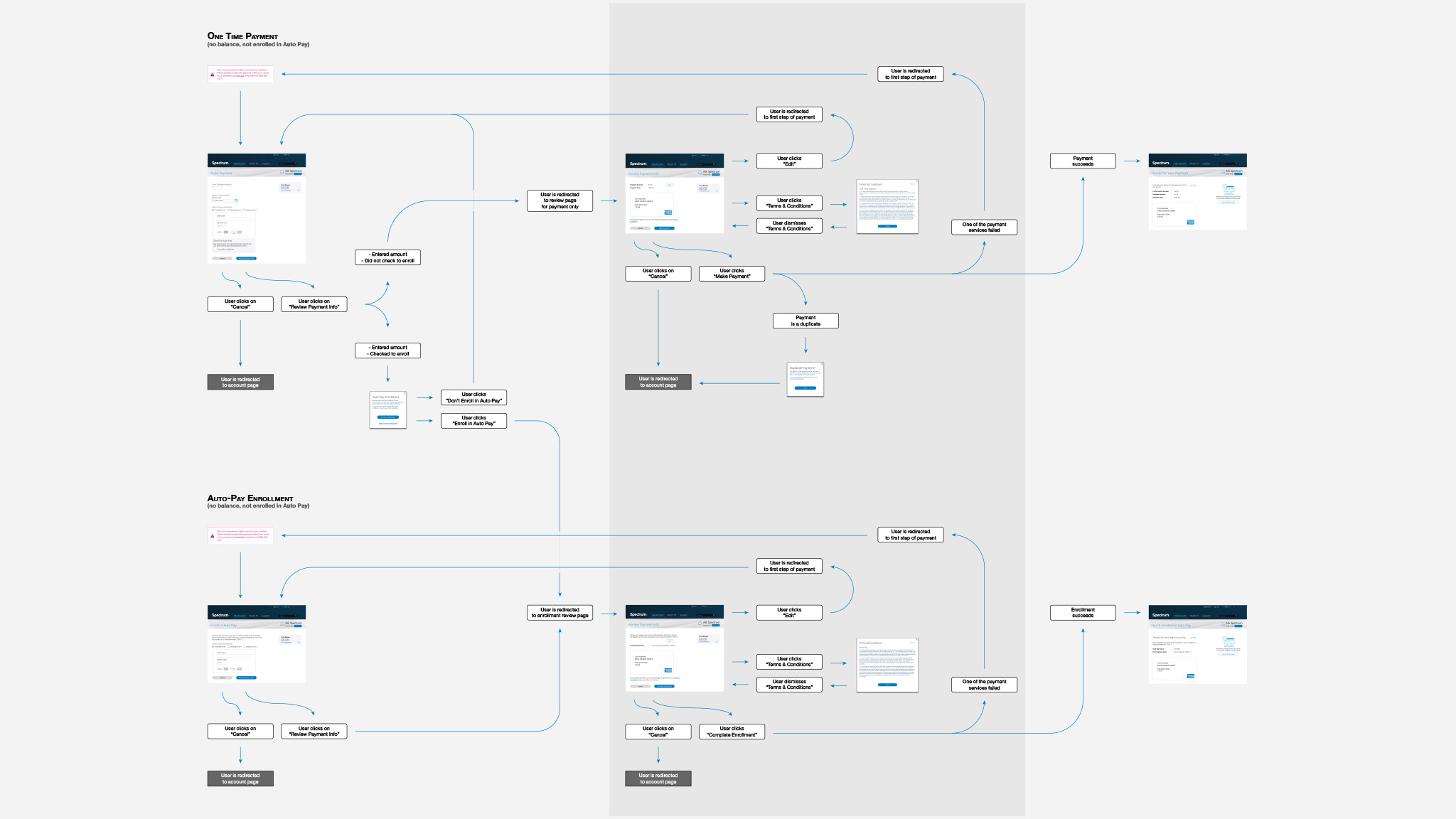Select the credit/debit card payment method radio

pos(213,210)
